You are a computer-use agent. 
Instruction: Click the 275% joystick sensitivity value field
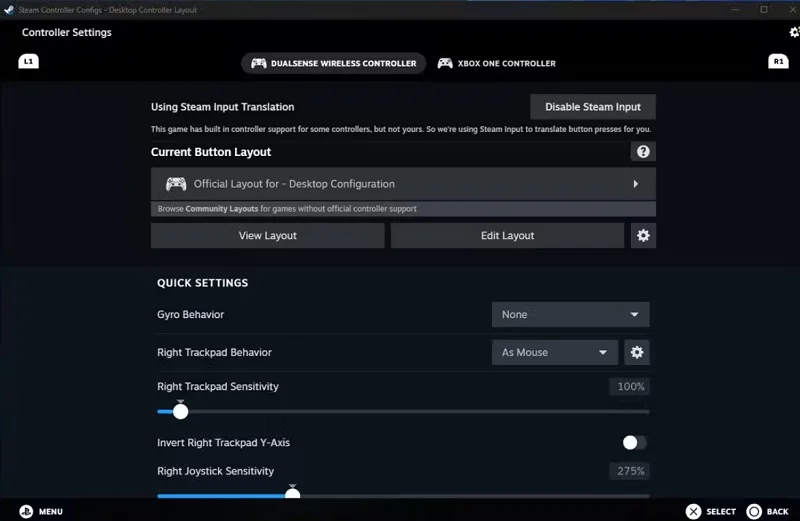pyautogui.click(x=630, y=471)
